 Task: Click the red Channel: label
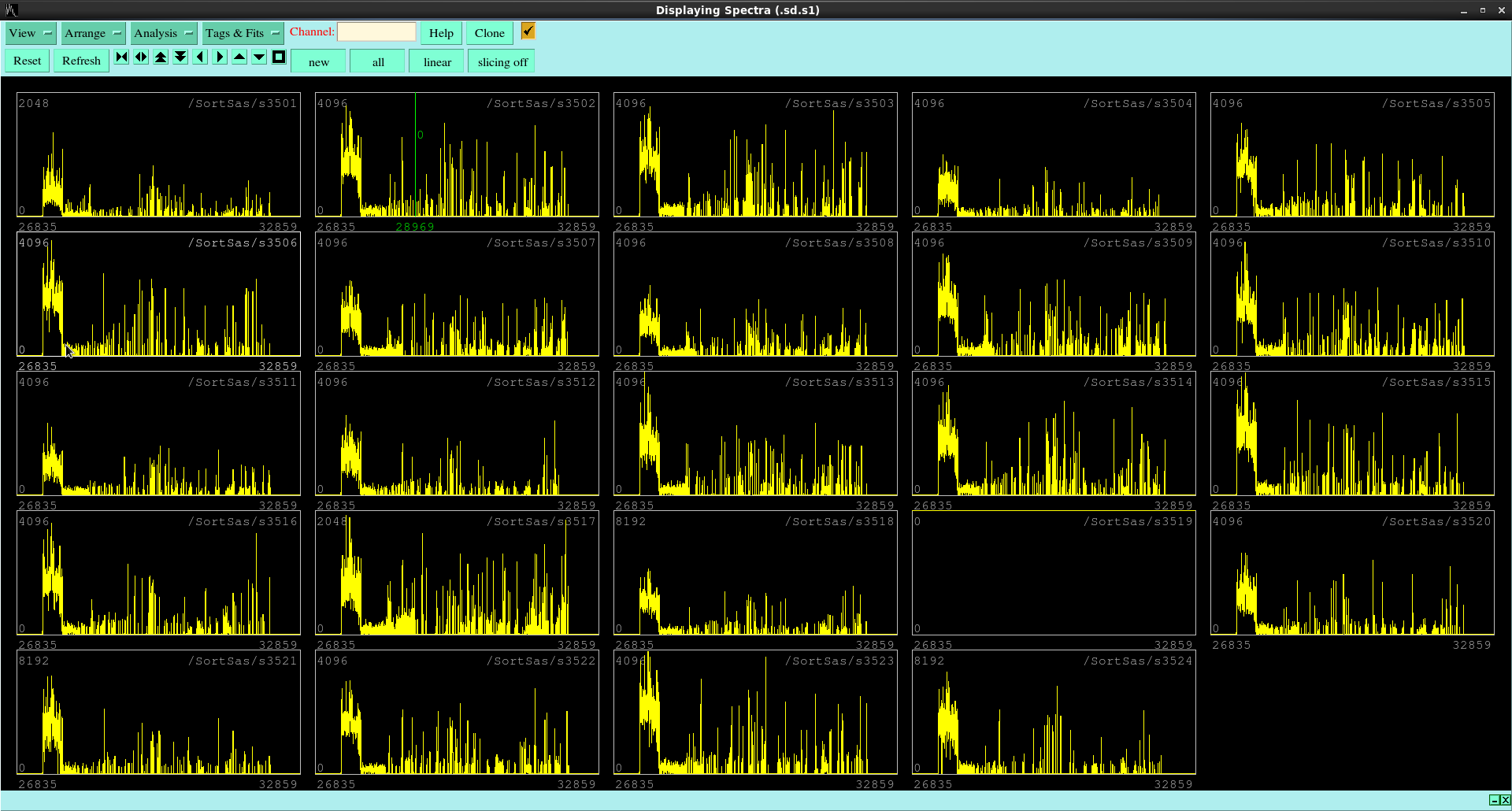click(x=312, y=31)
